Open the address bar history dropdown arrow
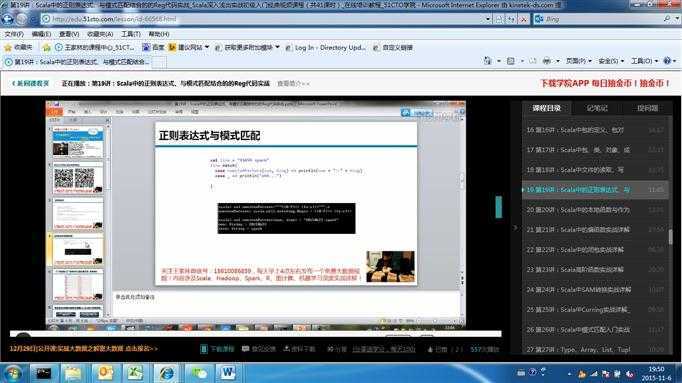The height and width of the screenshot is (383, 682). tap(488, 19)
